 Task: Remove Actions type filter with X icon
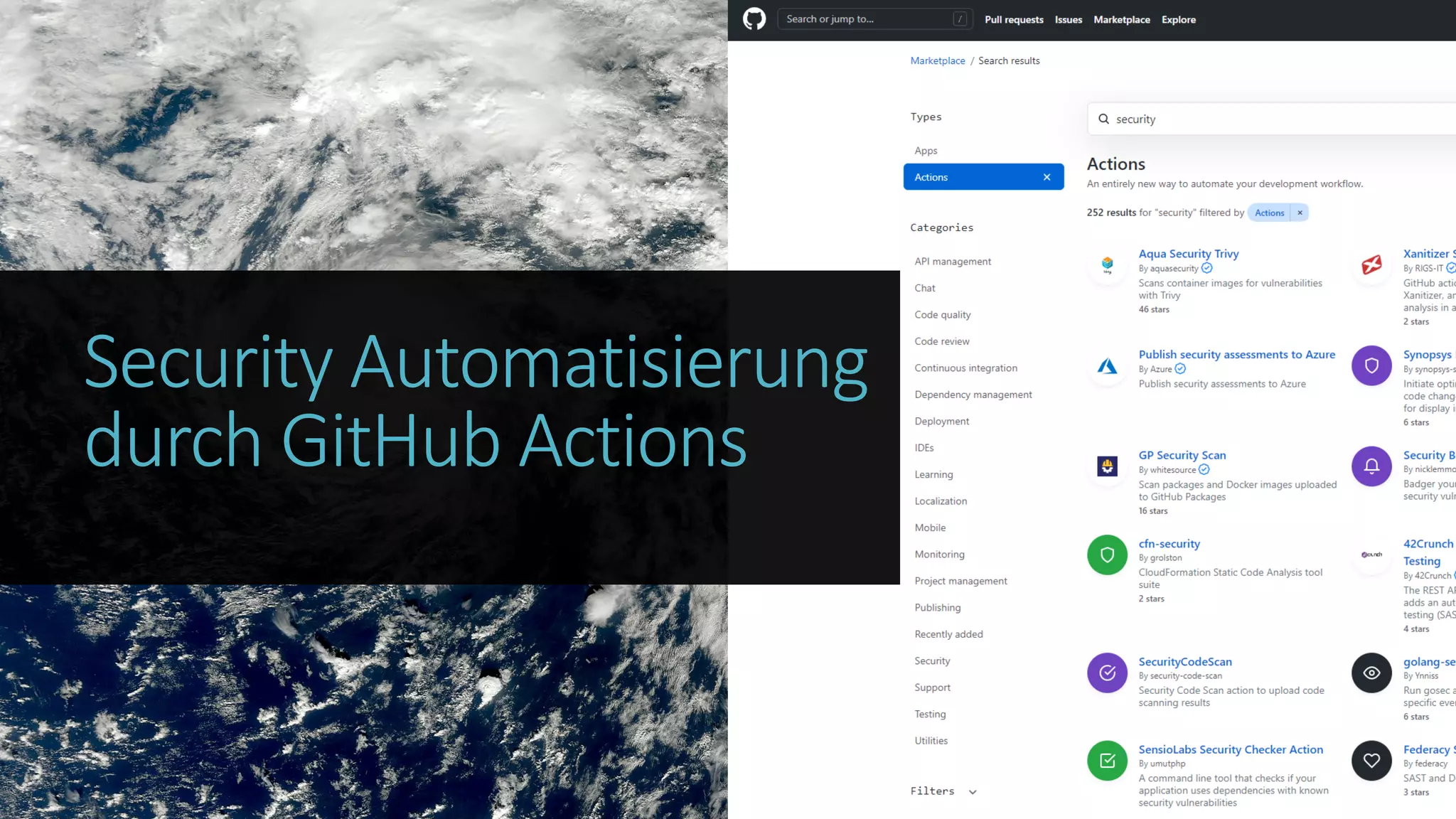[1046, 177]
